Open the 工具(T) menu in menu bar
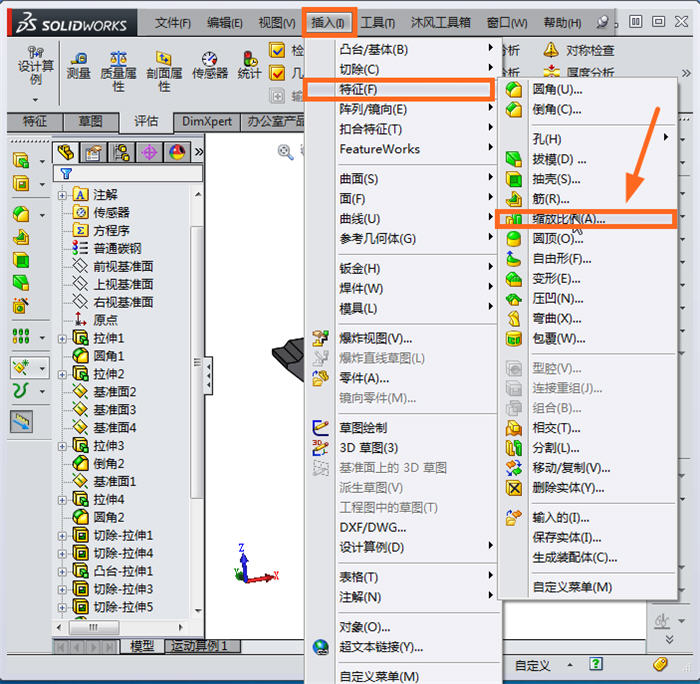This screenshot has width=700, height=684. [377, 22]
